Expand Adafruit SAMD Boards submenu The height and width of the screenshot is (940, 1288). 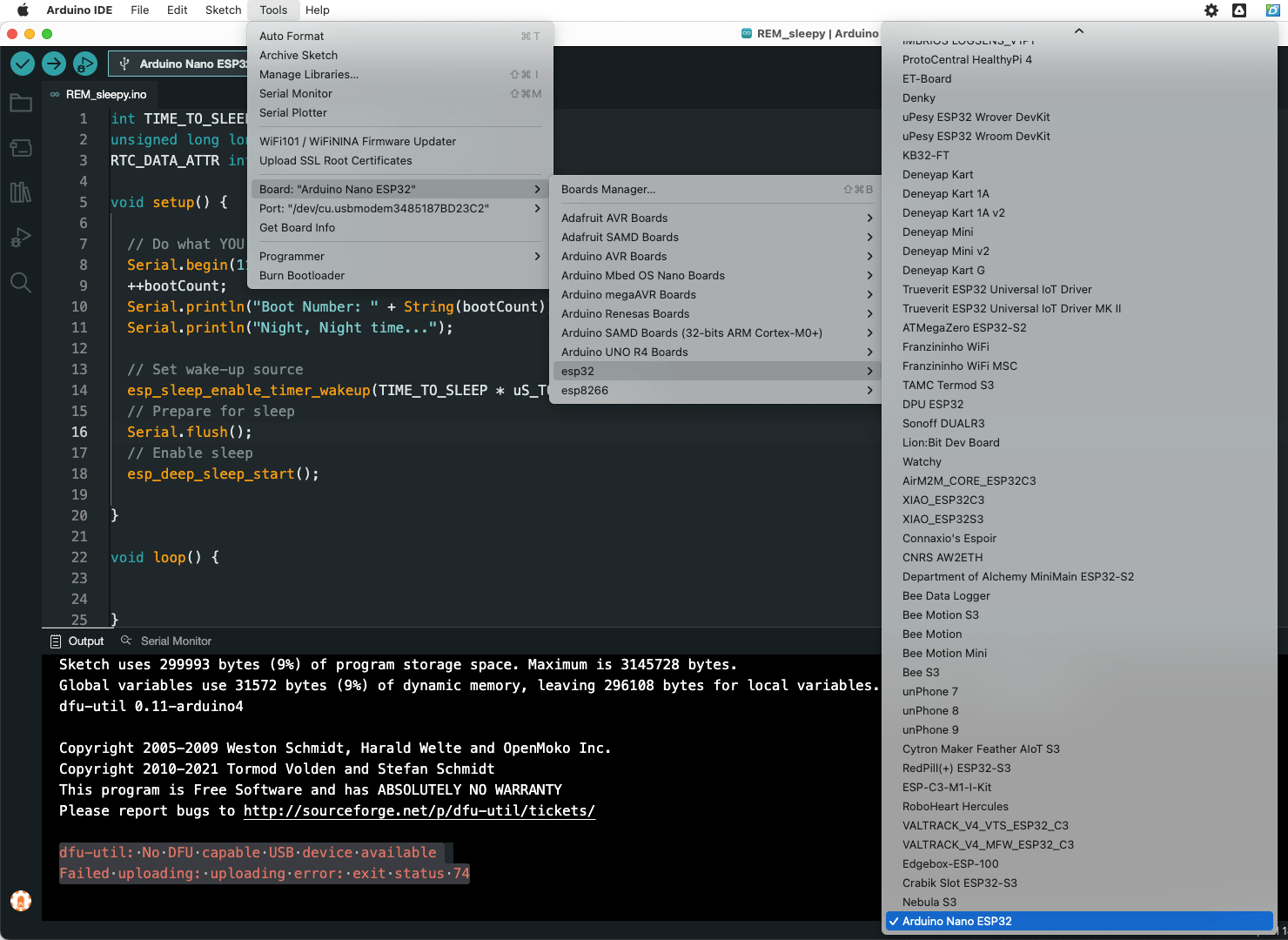[x=716, y=237]
